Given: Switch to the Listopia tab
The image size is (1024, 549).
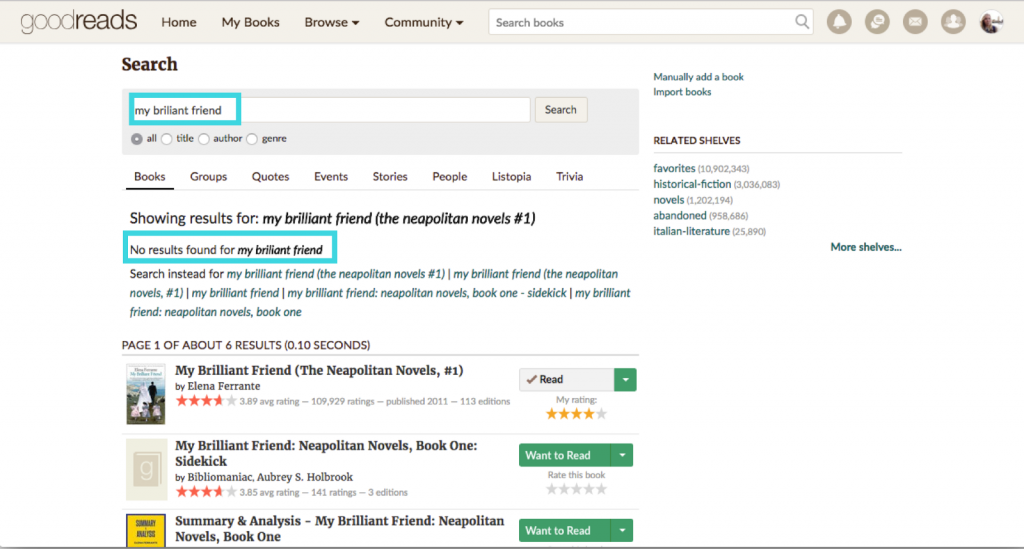Looking at the screenshot, I should coord(511,177).
